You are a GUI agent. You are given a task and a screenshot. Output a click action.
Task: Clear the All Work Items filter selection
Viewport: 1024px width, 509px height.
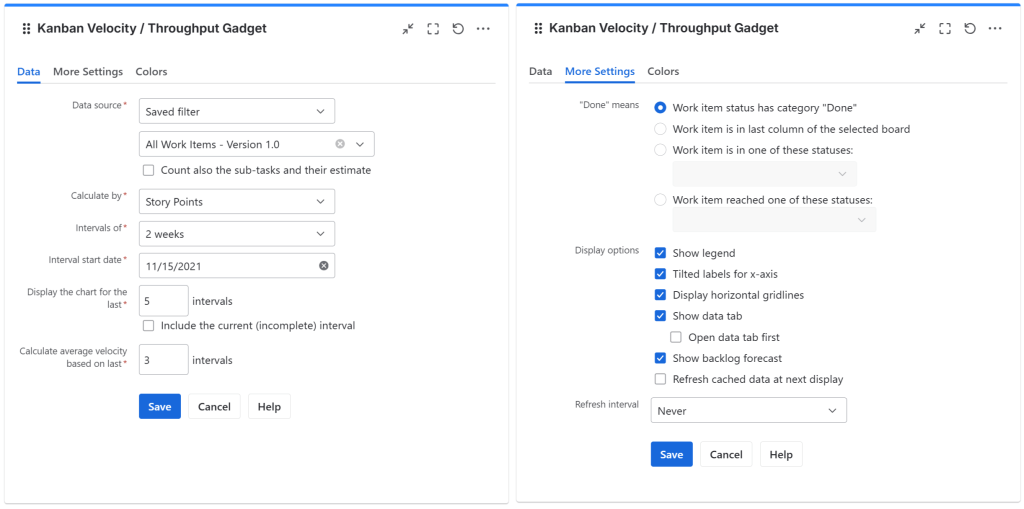[x=340, y=145]
